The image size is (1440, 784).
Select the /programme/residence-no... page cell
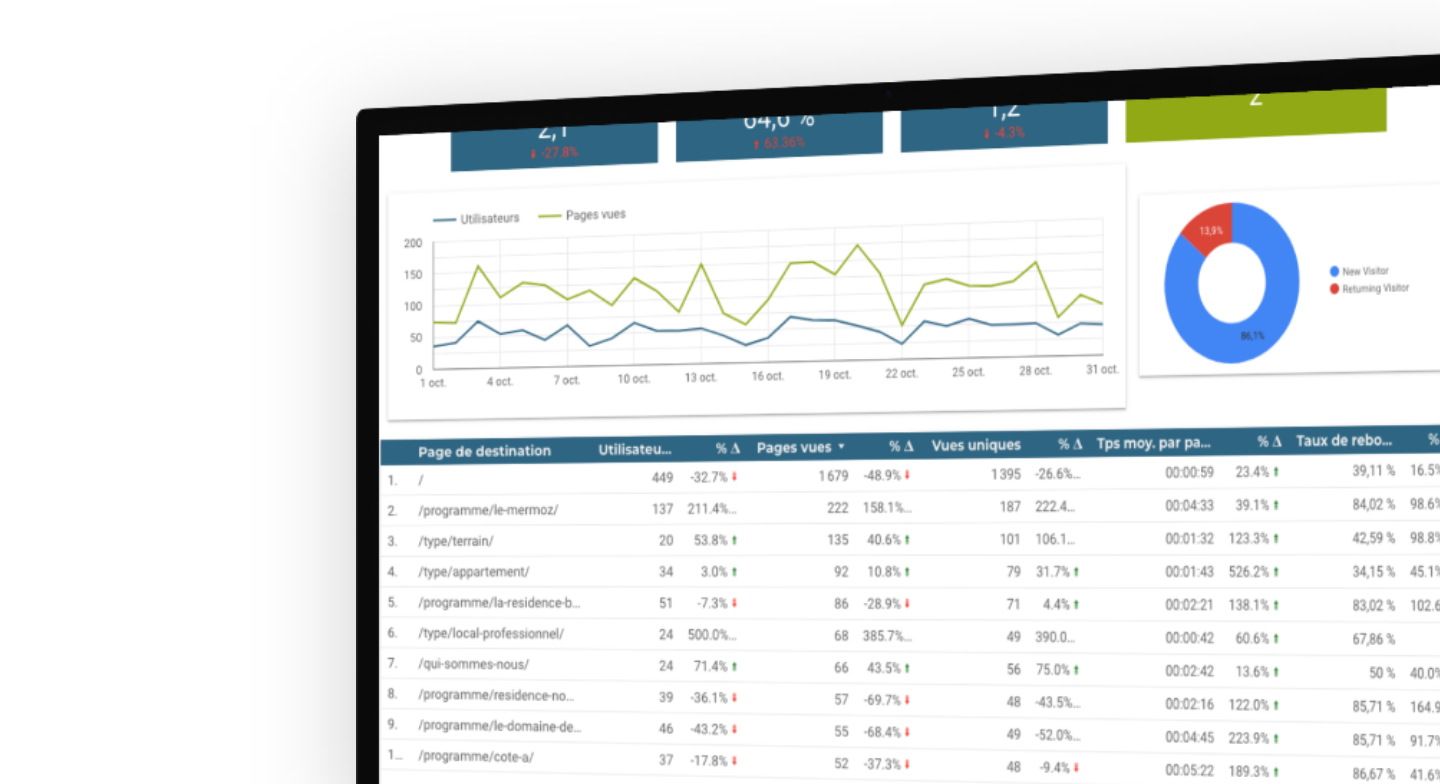pos(497,695)
